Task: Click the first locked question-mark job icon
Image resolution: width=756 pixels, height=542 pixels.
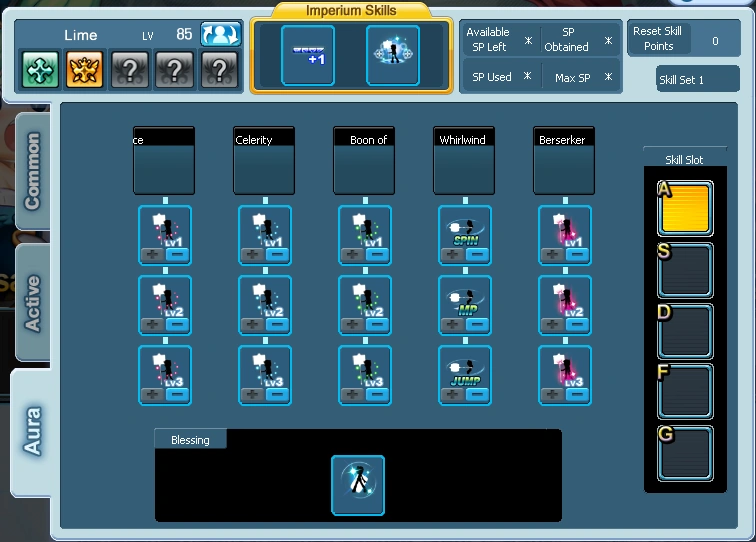Action: (129, 70)
